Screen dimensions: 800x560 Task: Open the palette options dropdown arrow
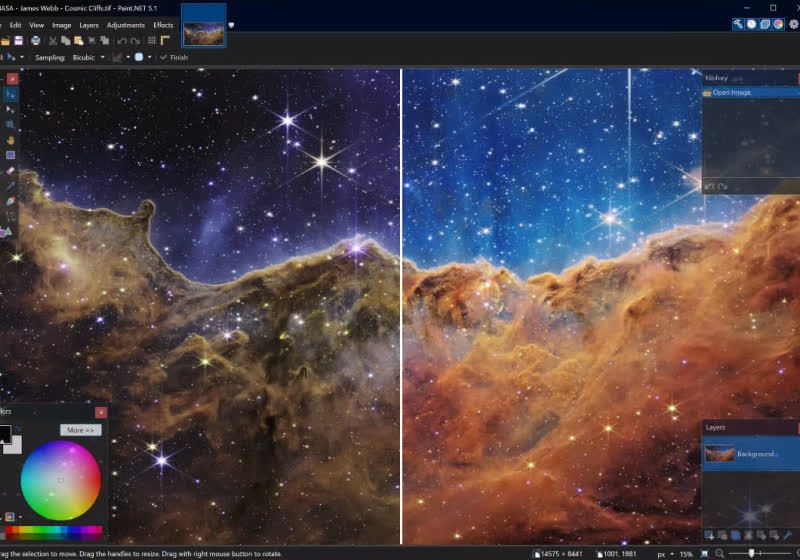[x=20, y=517]
